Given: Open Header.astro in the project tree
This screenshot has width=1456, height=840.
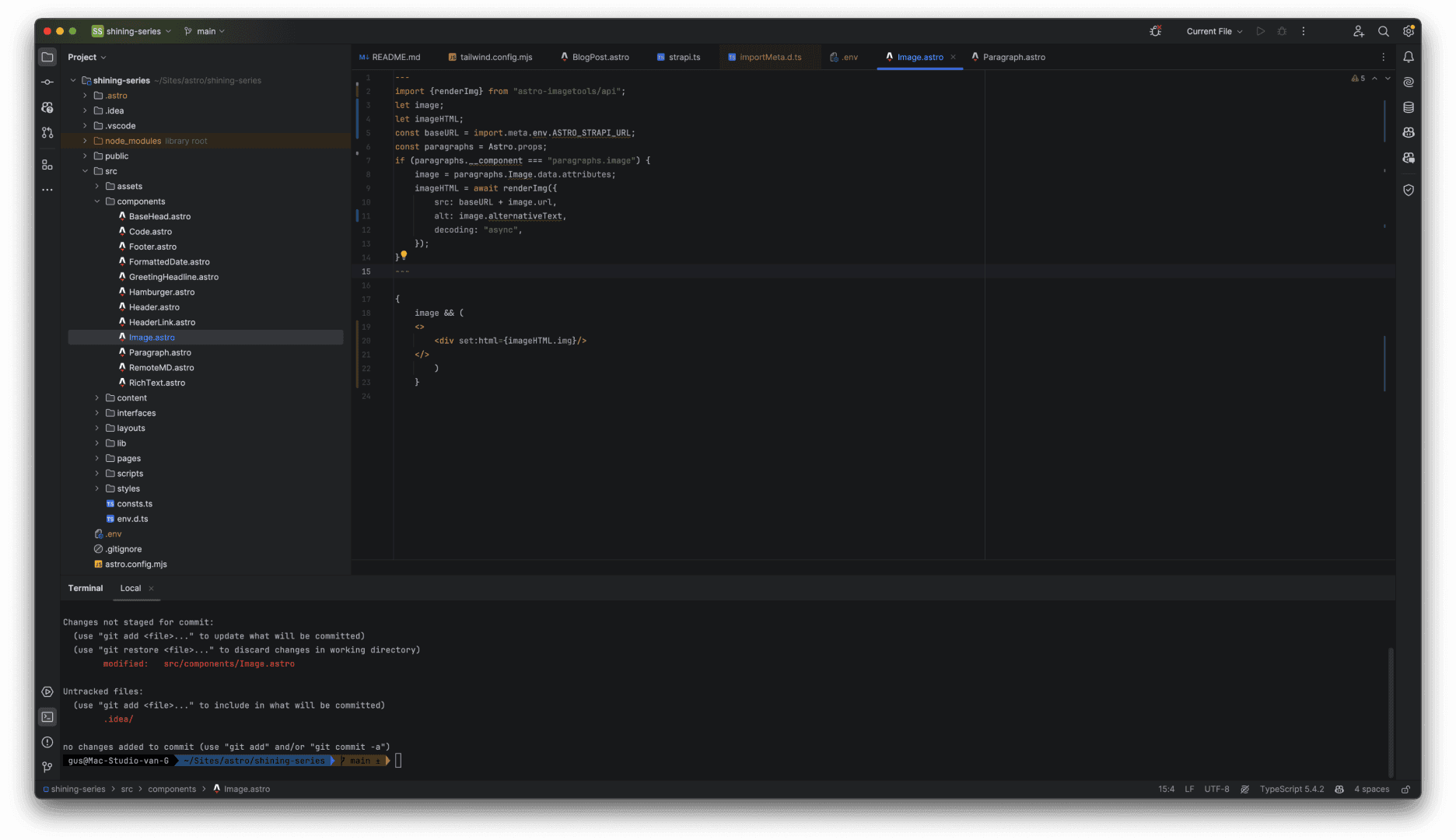Looking at the screenshot, I should click(x=154, y=307).
